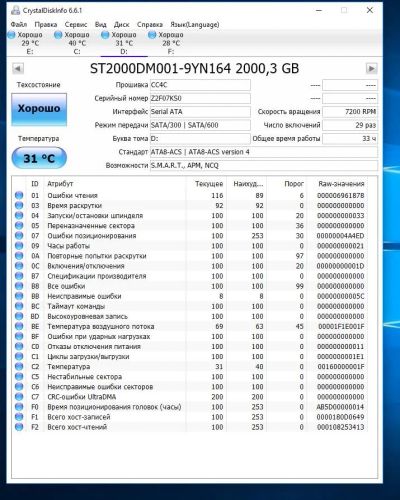Minimize the CrystalDiskInfo window

point(319,10)
